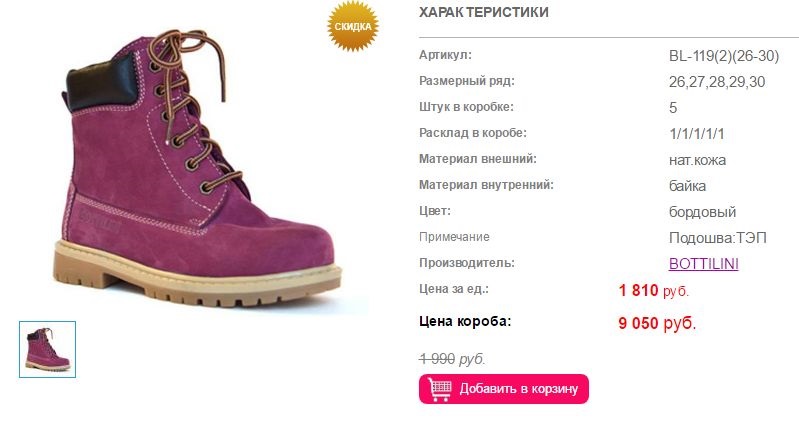Click the outer material value нат.кожа
799x435 pixels.
point(697,160)
